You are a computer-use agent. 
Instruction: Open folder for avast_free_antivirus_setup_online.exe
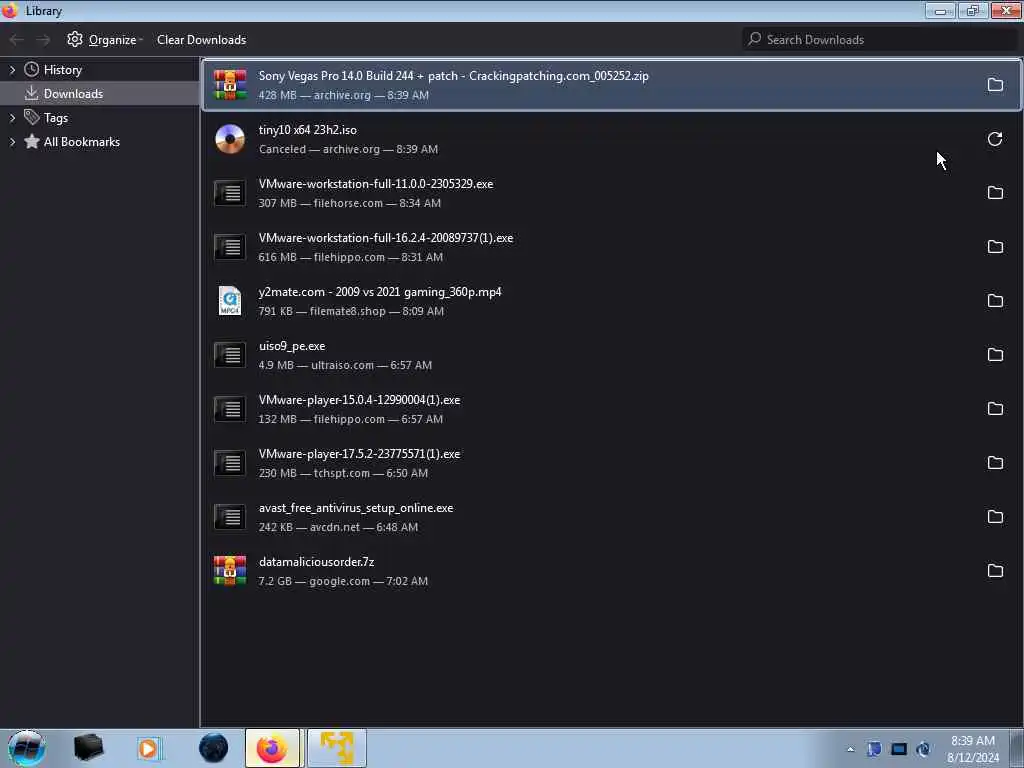[995, 517]
